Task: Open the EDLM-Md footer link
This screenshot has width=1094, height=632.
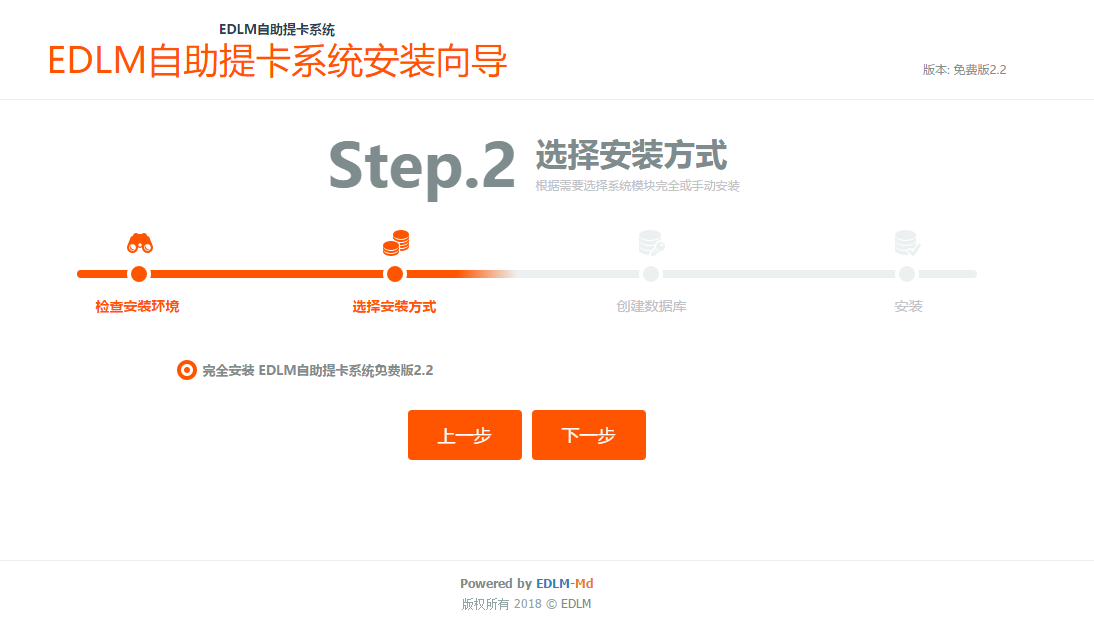Action: click(564, 583)
